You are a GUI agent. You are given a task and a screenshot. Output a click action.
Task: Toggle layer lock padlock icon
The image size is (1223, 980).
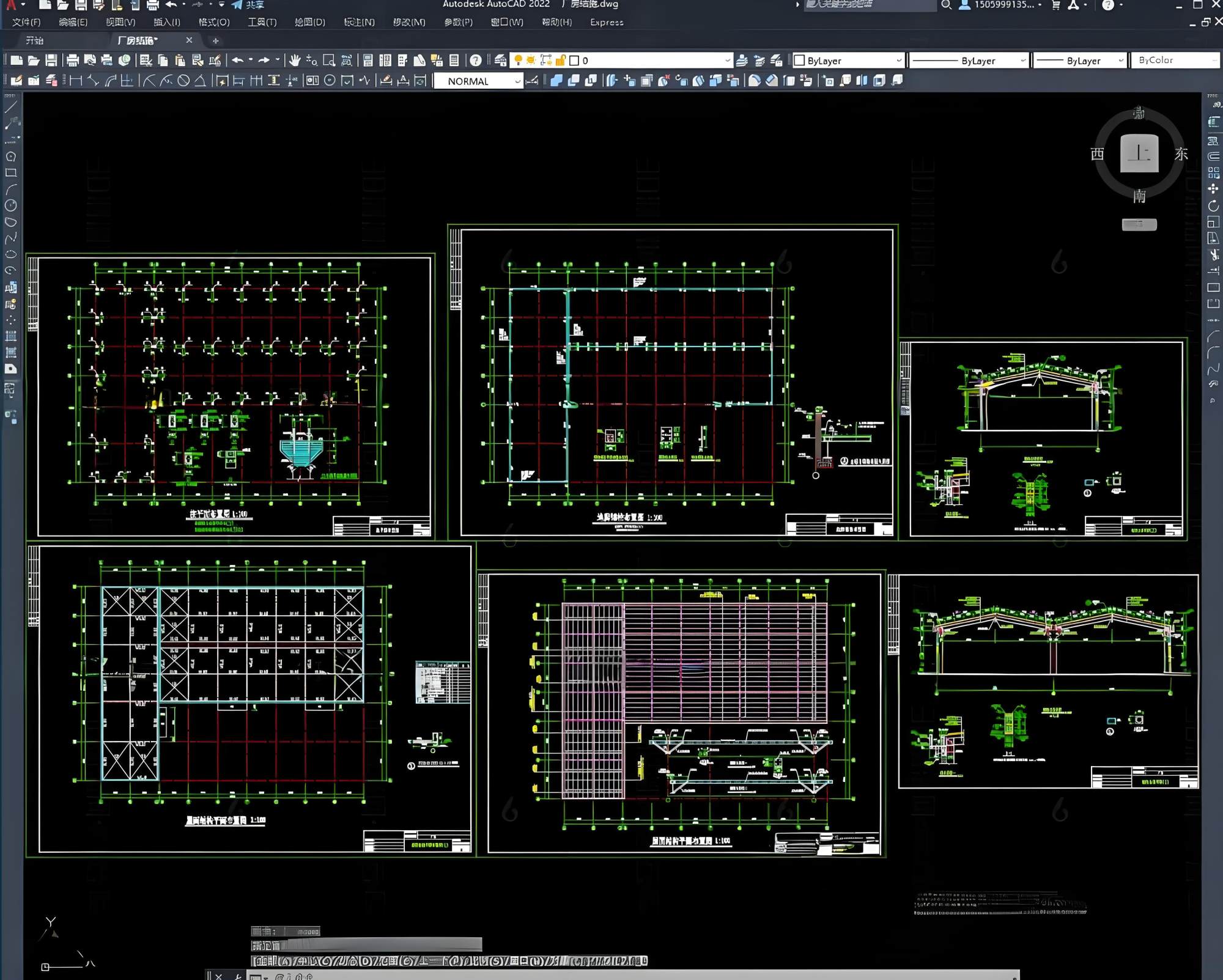point(560,60)
